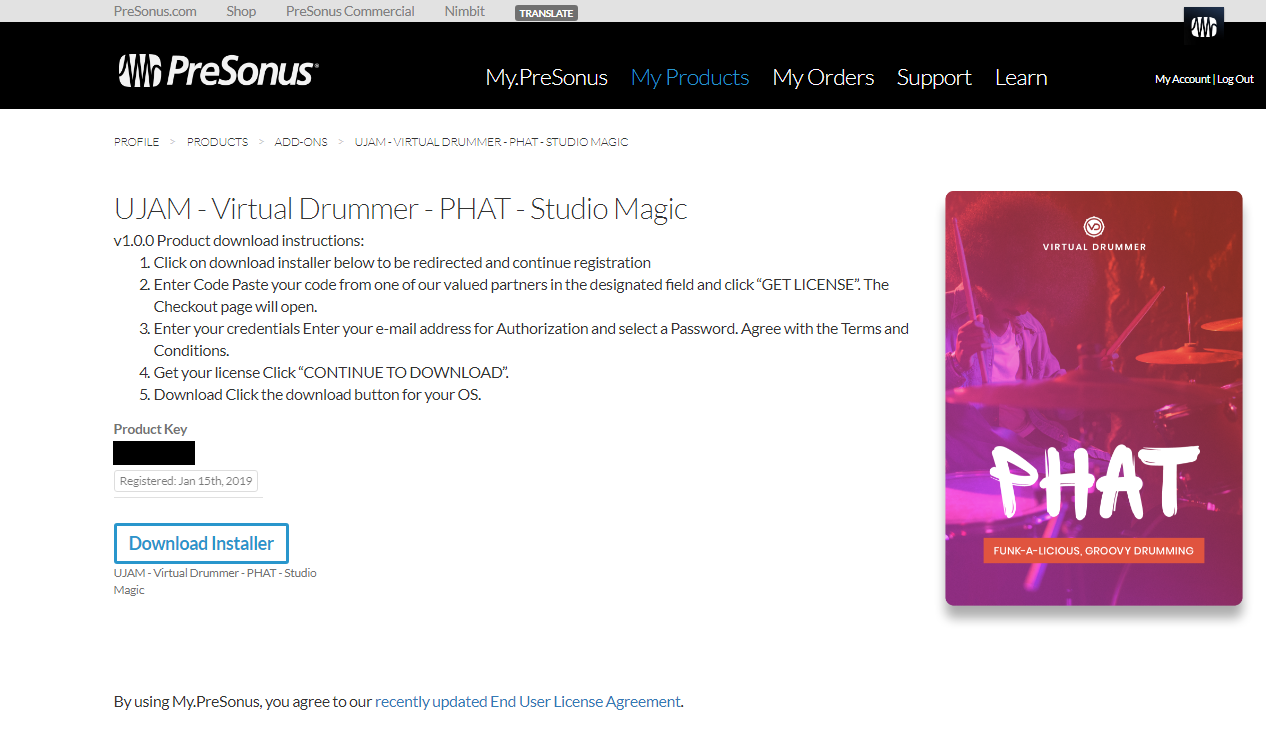This screenshot has height=731, width=1266.
Task: Click the redacted Product Key value
Action: pyautogui.click(x=154, y=453)
